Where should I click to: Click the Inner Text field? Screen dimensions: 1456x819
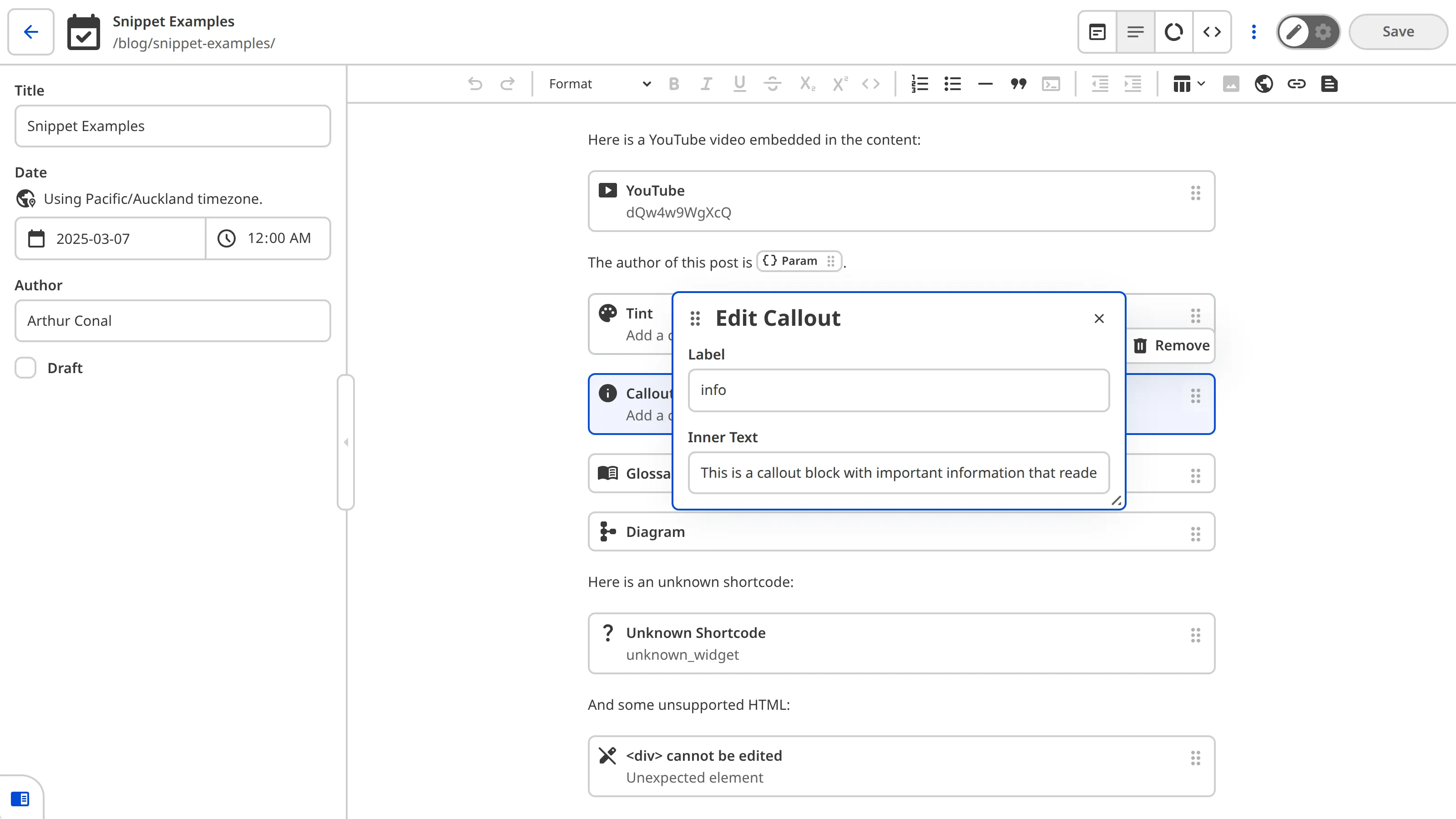click(x=899, y=473)
